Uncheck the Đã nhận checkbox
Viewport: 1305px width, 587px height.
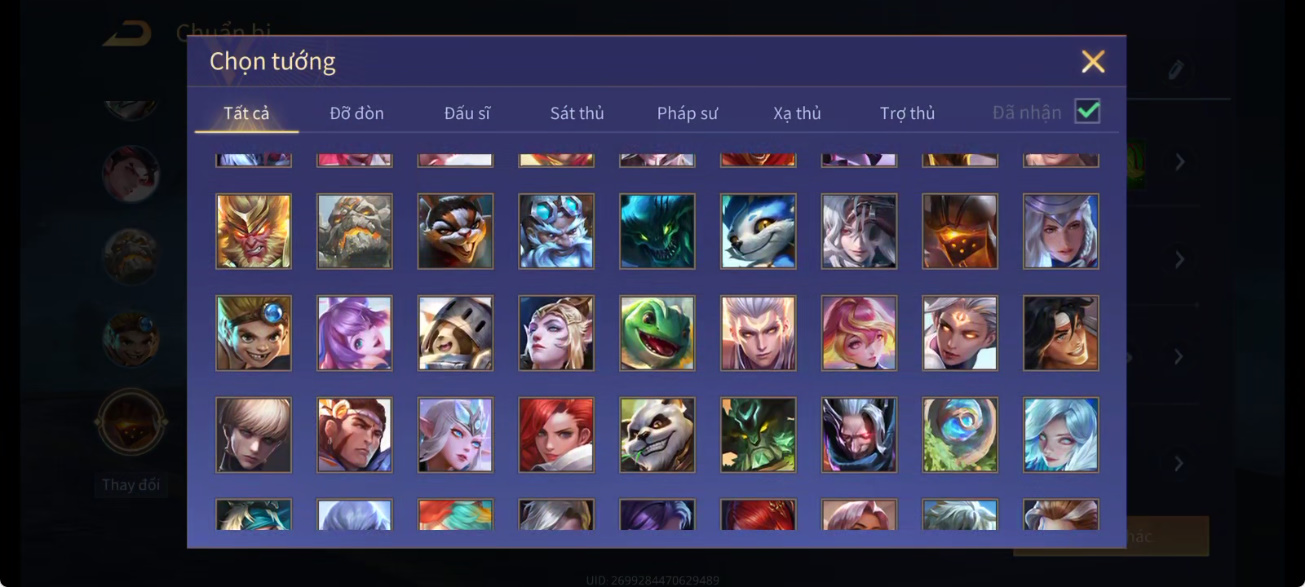(x=1087, y=111)
